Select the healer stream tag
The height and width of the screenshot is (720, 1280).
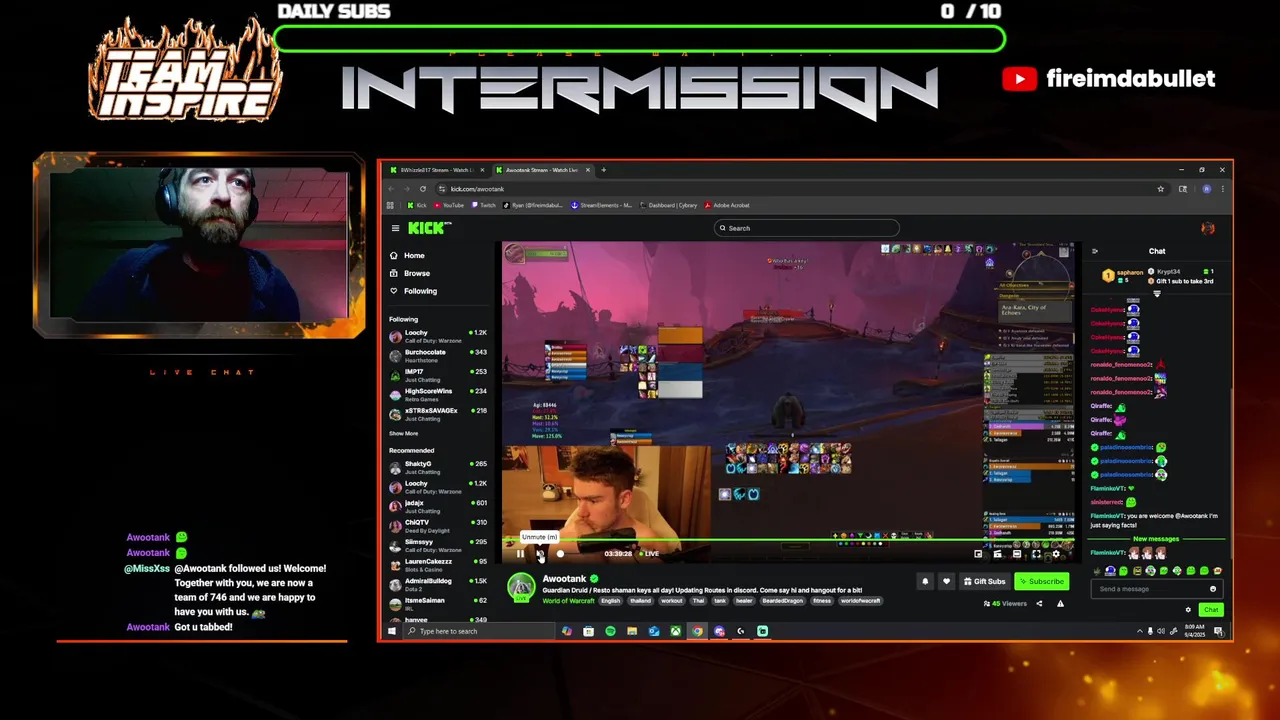pos(744,601)
